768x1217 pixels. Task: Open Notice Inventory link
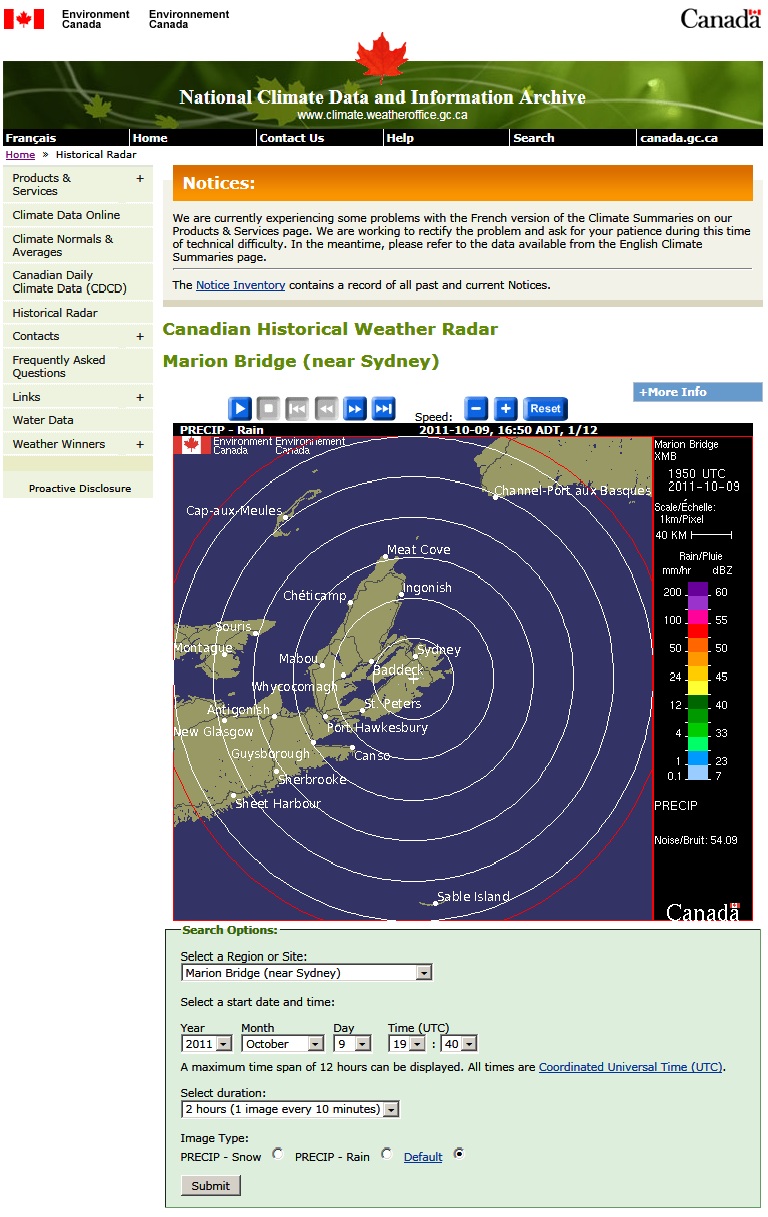240,285
